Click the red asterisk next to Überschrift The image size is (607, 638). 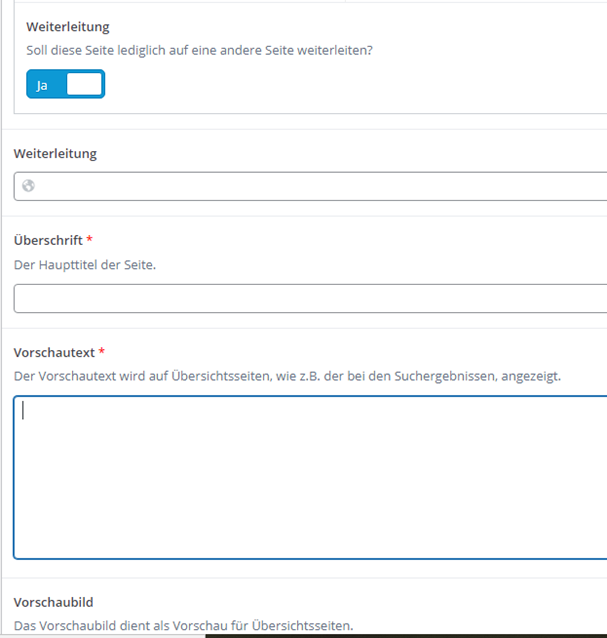[x=90, y=240]
